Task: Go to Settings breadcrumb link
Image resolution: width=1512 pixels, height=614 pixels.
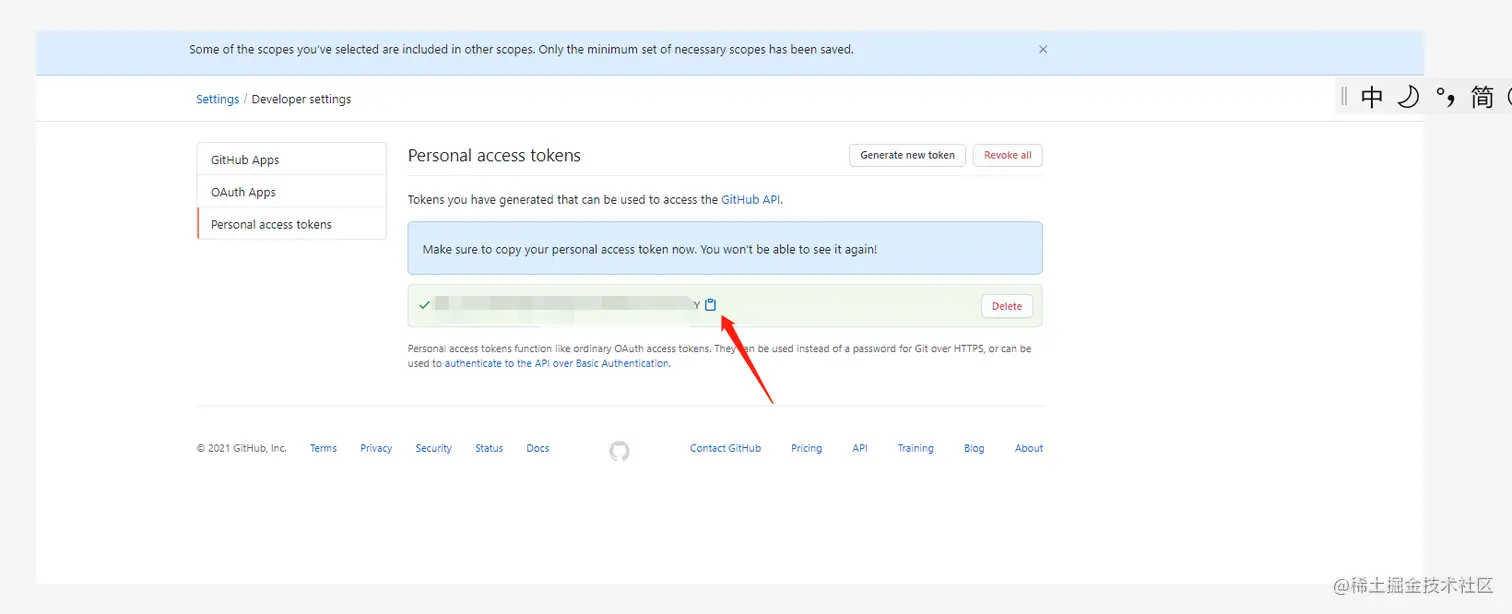Action: pyautogui.click(x=217, y=99)
